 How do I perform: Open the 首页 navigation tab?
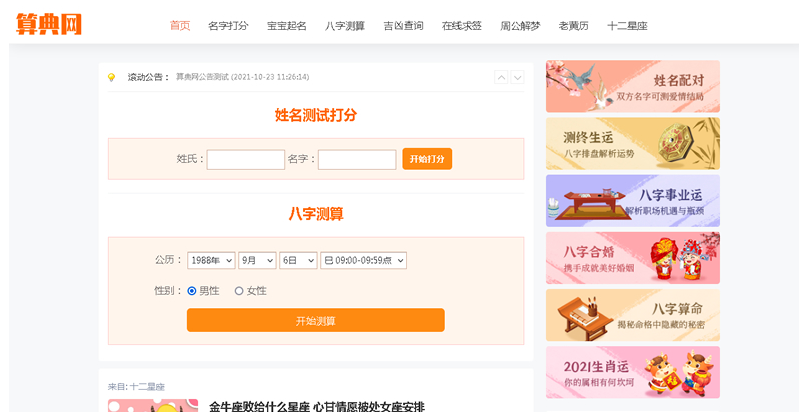(180, 25)
